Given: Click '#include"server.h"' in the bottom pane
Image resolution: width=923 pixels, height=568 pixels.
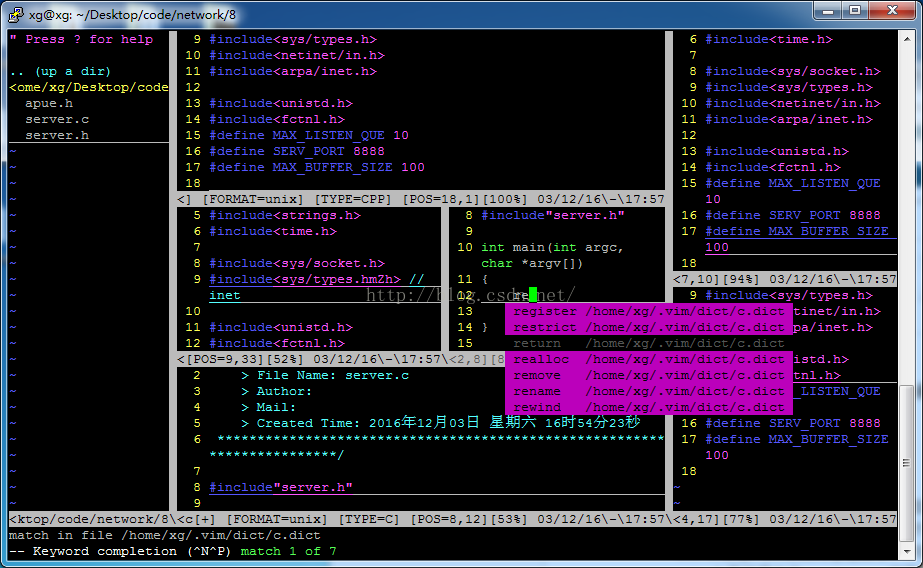Looking at the screenshot, I should [x=281, y=487].
